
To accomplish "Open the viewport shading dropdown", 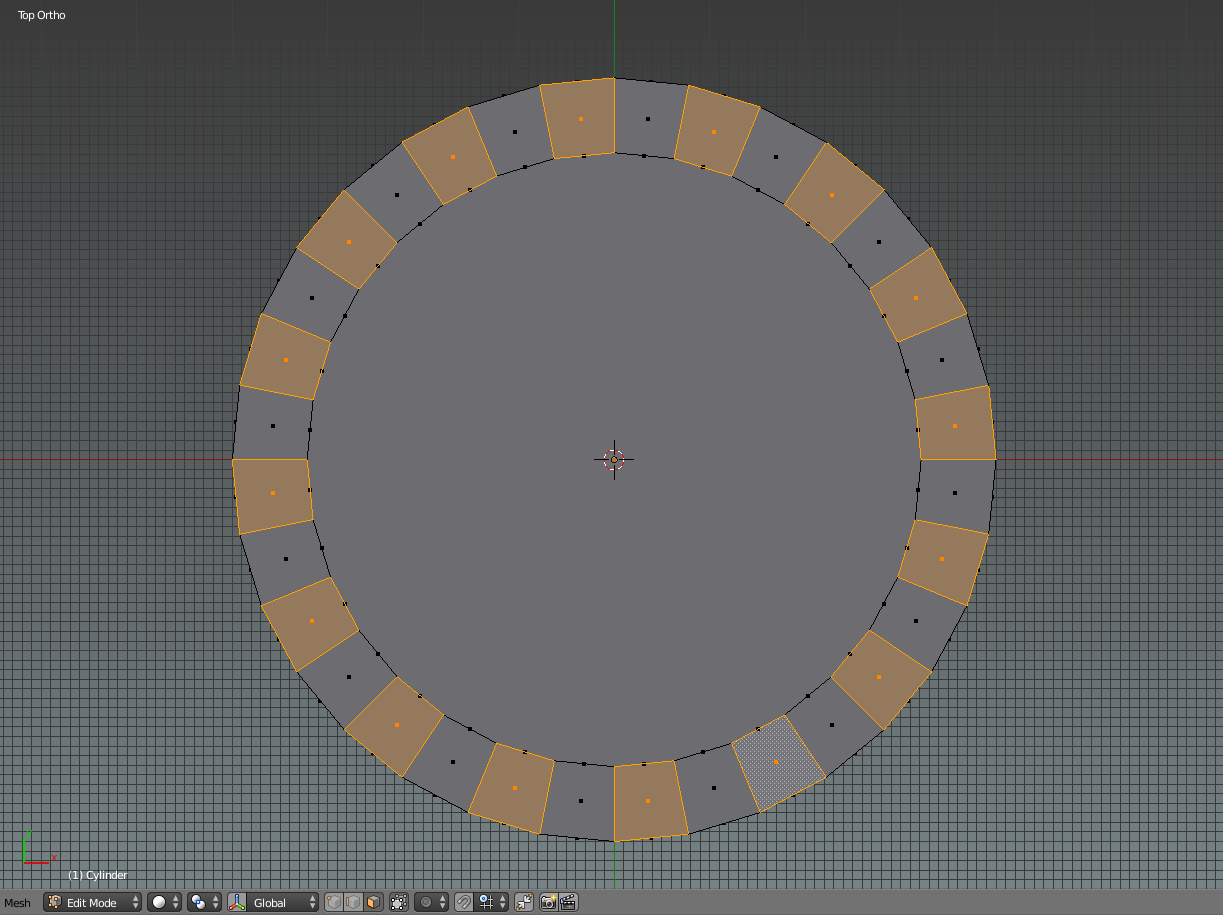I will tap(165, 902).
